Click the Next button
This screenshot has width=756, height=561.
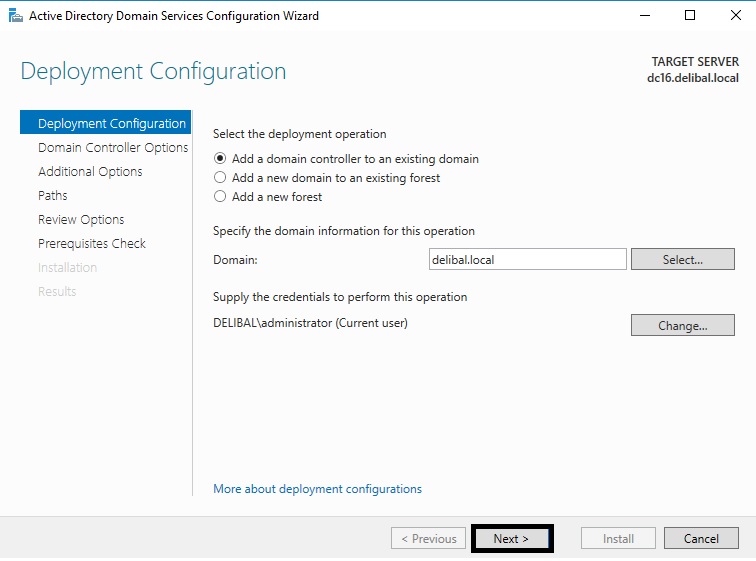pyautogui.click(x=511, y=538)
